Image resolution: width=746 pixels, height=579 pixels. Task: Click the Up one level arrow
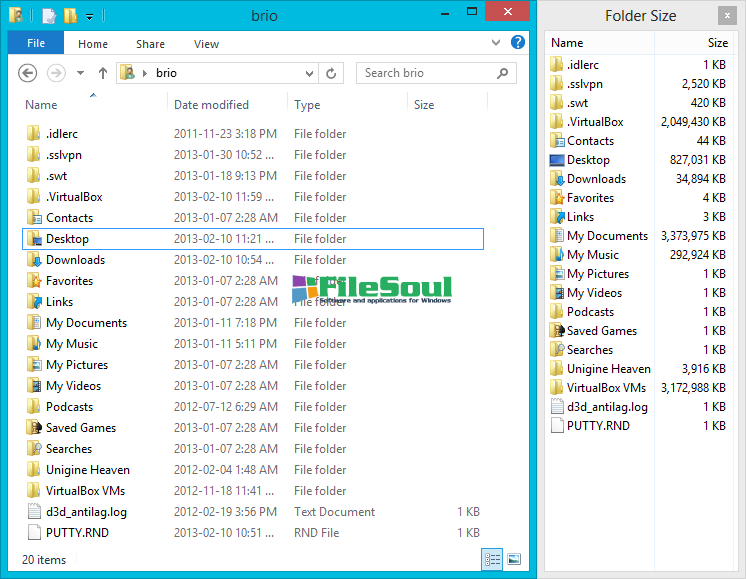tap(102, 73)
